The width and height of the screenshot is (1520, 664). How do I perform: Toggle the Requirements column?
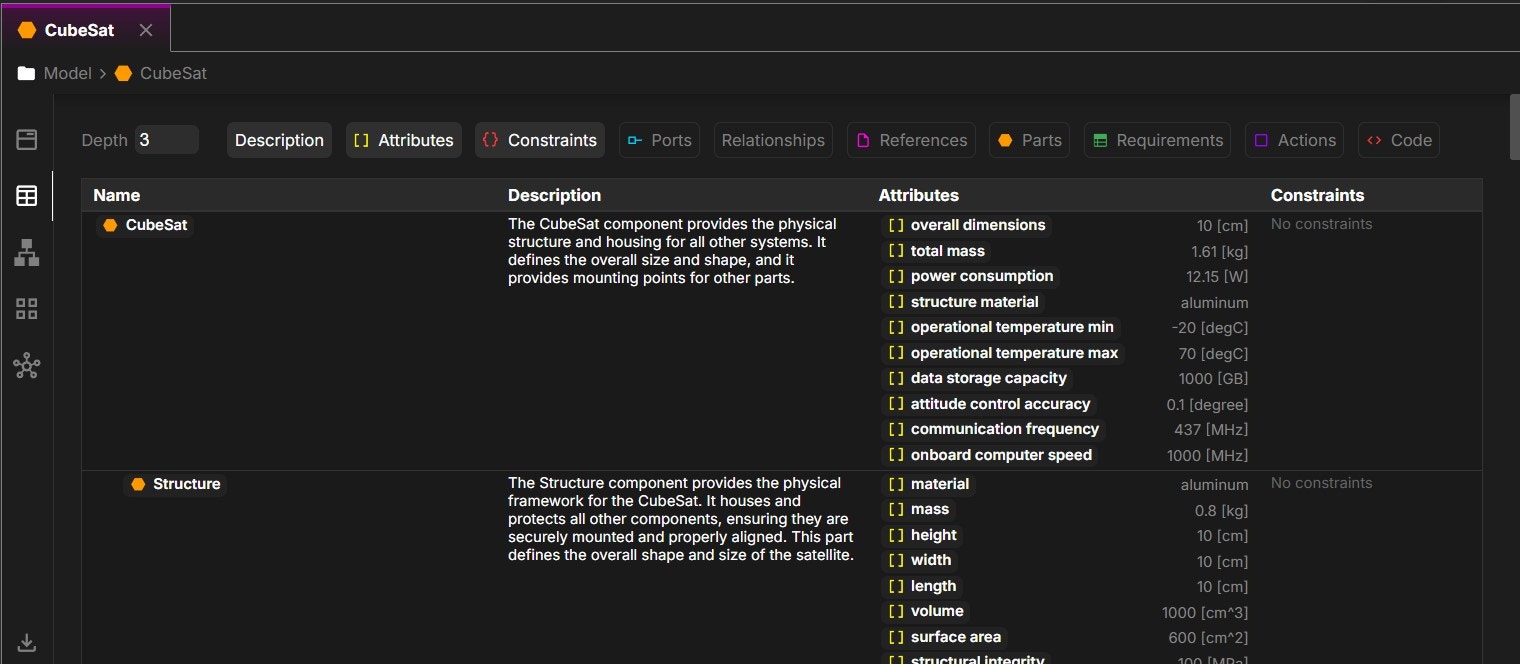1157,140
